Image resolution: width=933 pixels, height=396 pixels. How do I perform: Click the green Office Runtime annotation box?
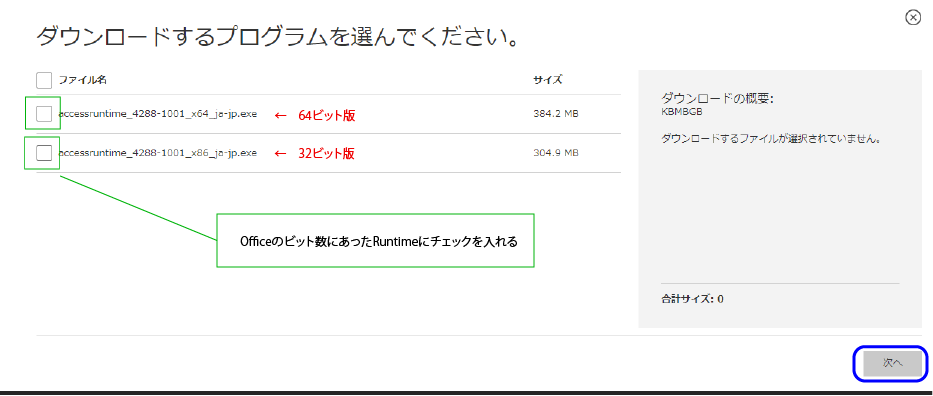click(x=375, y=240)
